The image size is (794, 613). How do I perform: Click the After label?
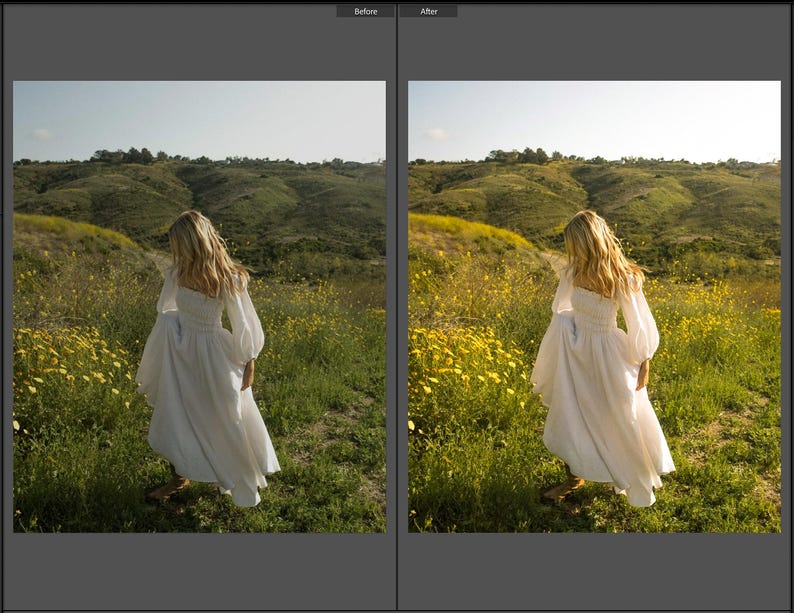tap(428, 11)
